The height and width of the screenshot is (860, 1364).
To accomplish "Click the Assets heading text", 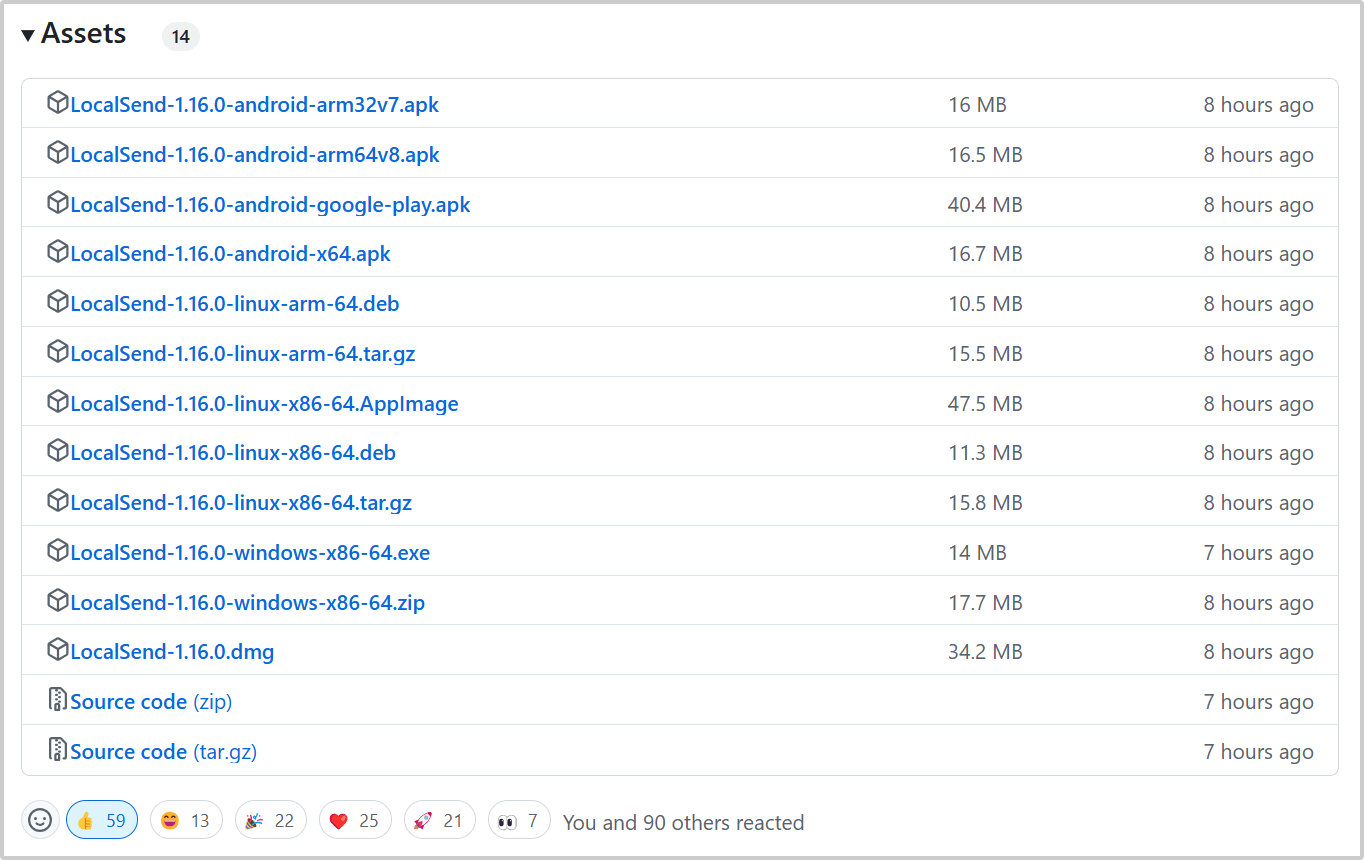I will pyautogui.click(x=84, y=34).
